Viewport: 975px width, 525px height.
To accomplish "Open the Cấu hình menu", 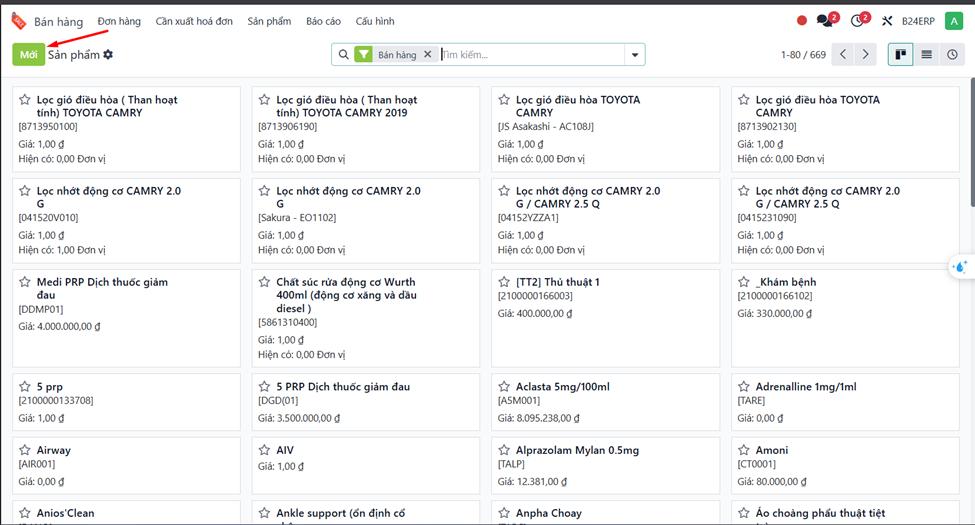I will 375,21.
